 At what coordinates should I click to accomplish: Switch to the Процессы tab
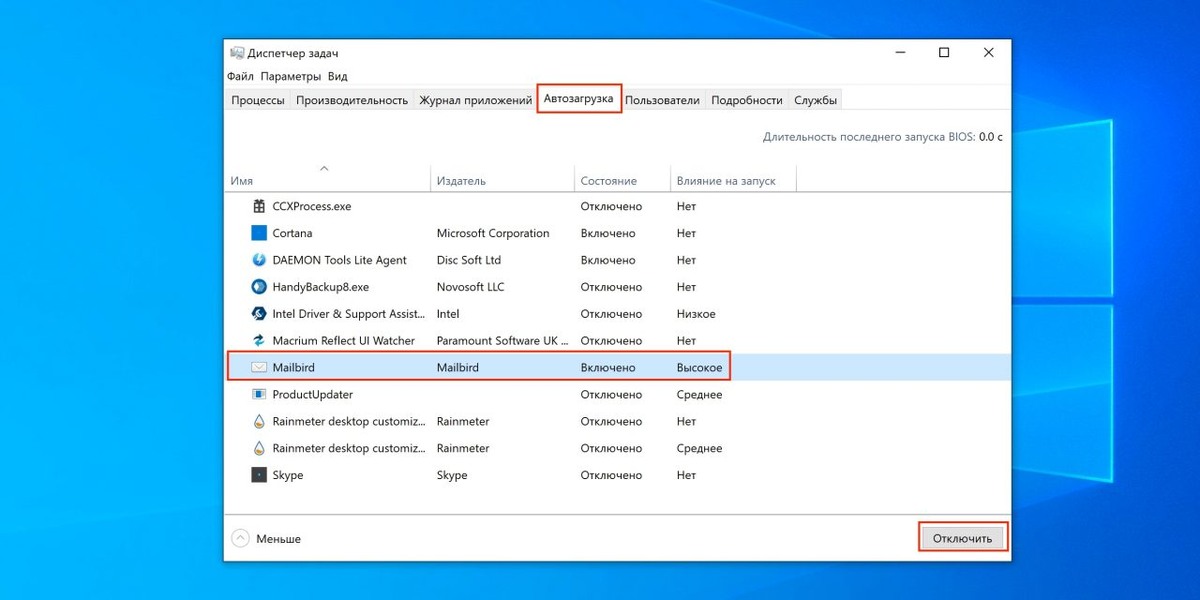(258, 99)
